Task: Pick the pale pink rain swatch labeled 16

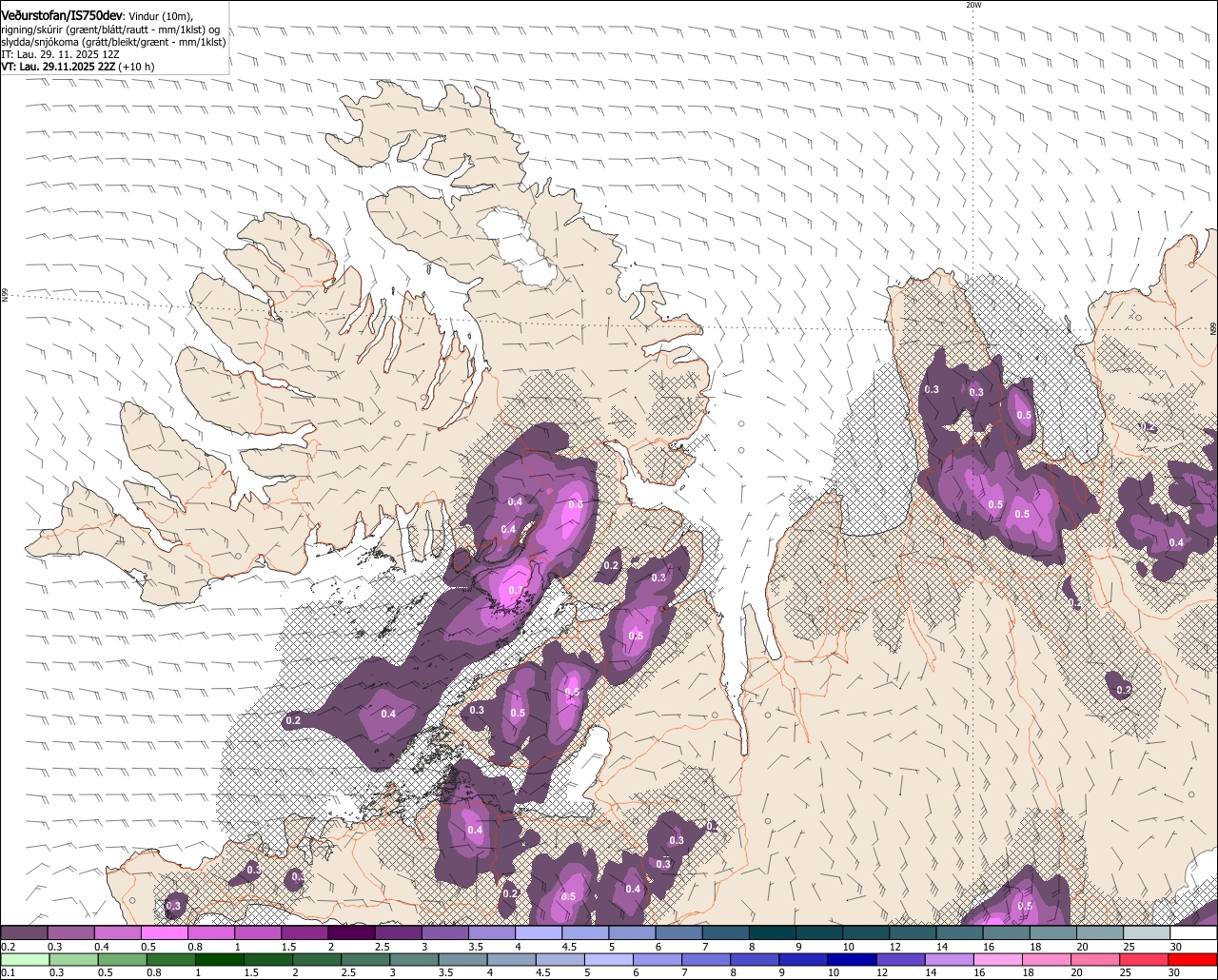Action: [x=998, y=959]
